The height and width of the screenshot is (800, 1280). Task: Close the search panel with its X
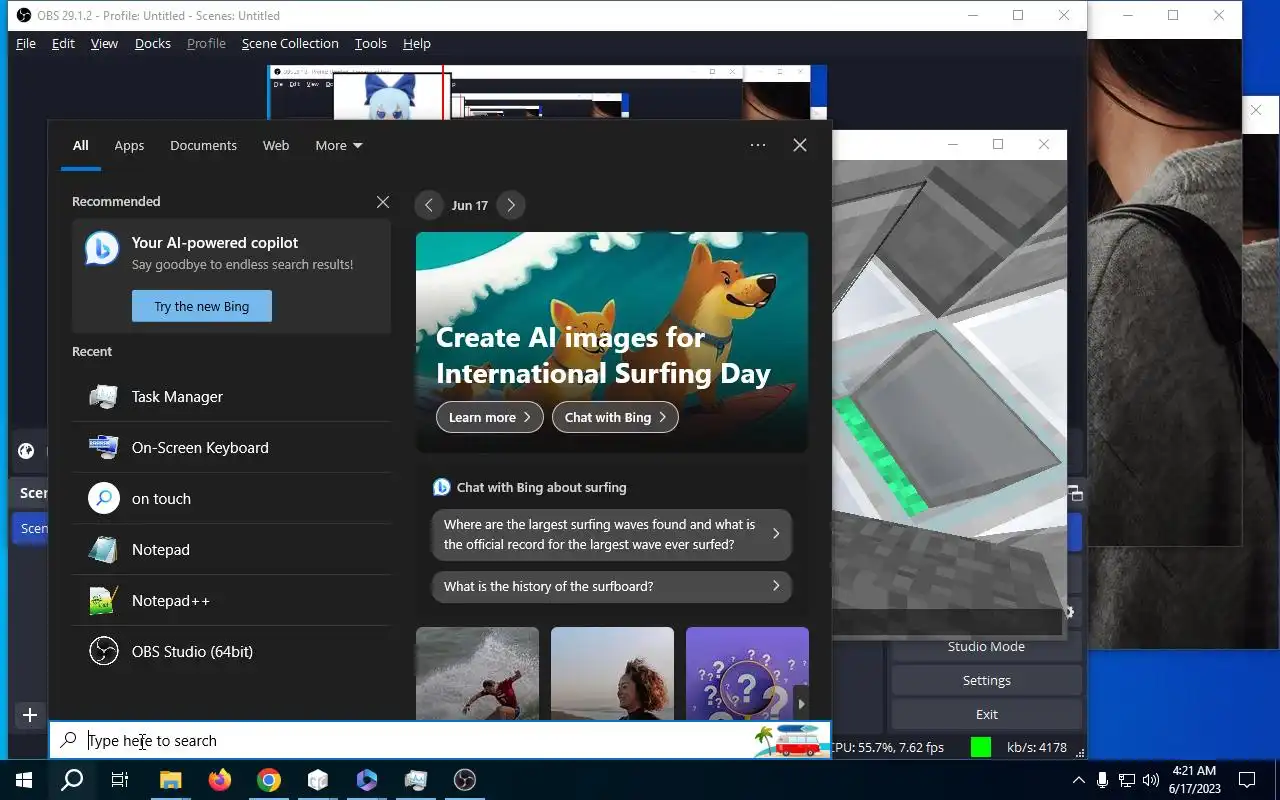click(800, 145)
